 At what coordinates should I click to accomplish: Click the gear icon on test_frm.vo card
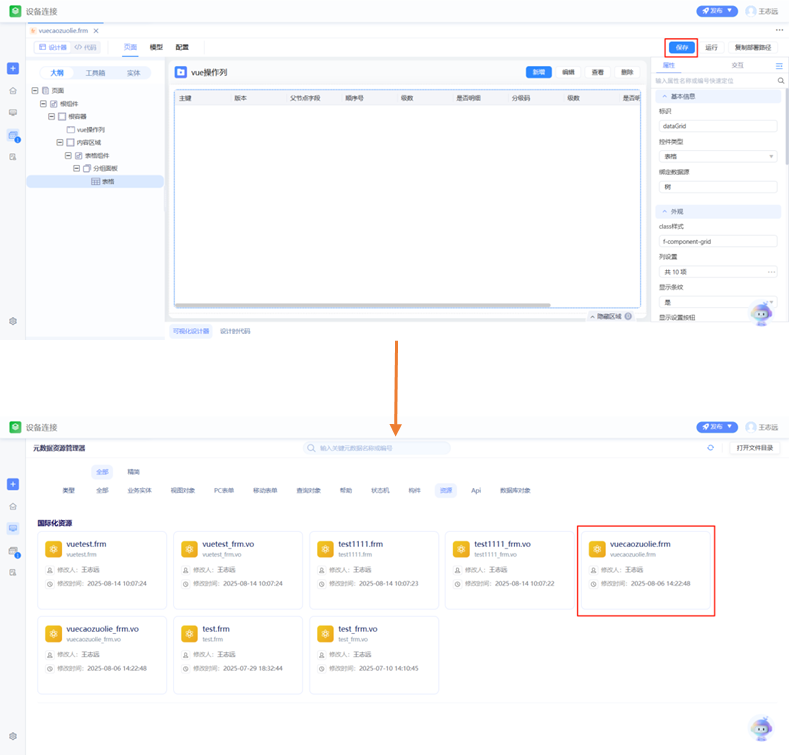[326, 634]
